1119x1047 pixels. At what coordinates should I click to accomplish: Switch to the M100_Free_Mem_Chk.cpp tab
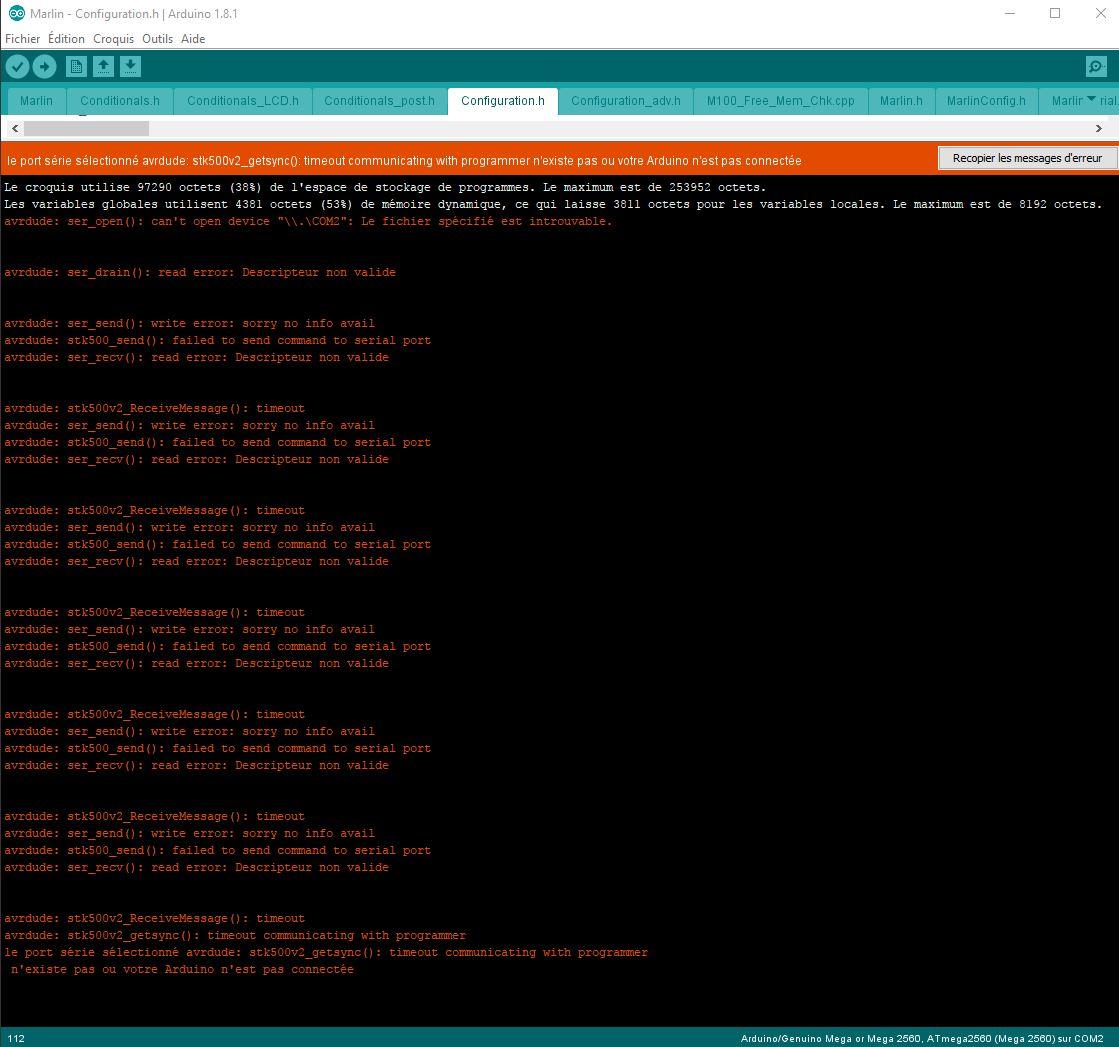tap(781, 101)
